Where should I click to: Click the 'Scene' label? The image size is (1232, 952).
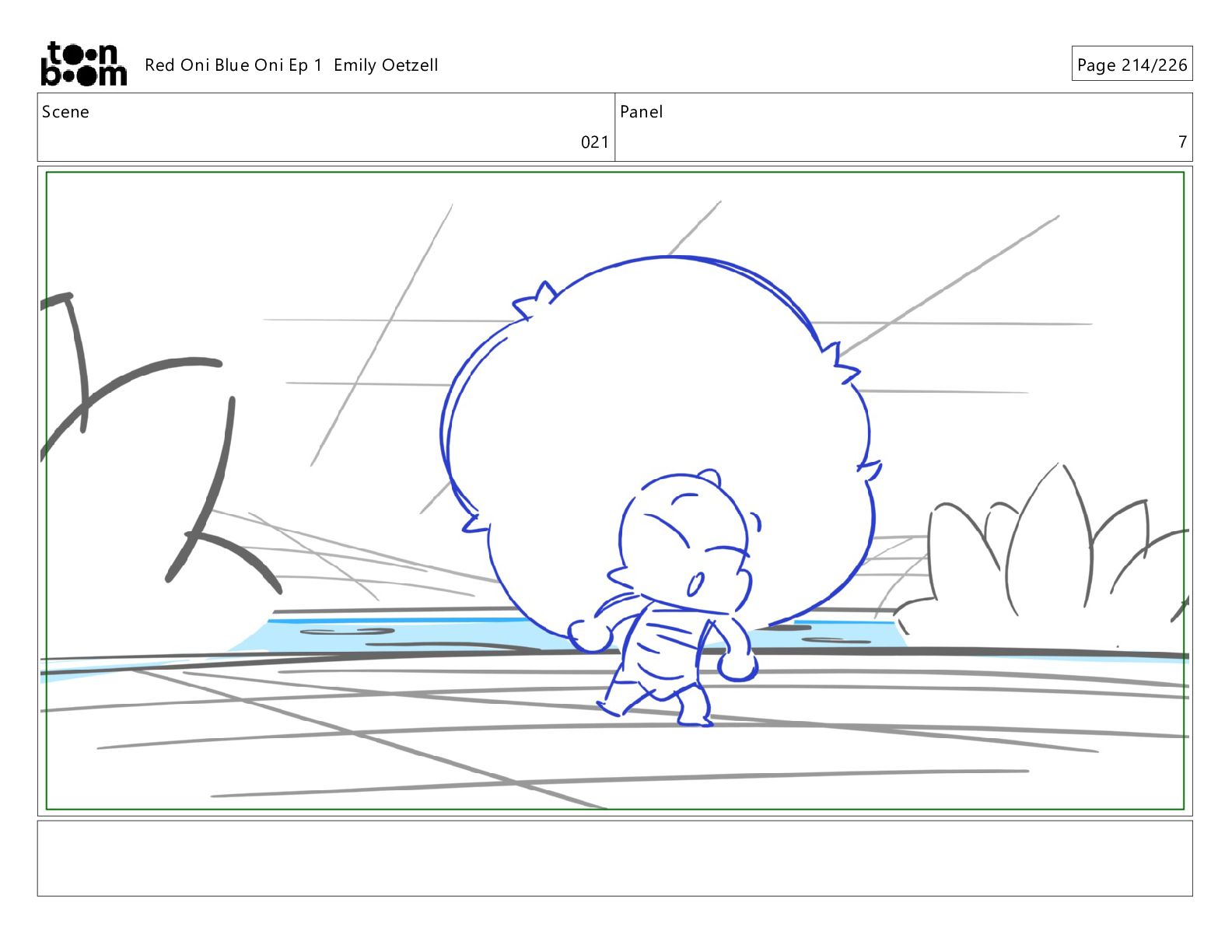pyautogui.click(x=65, y=112)
